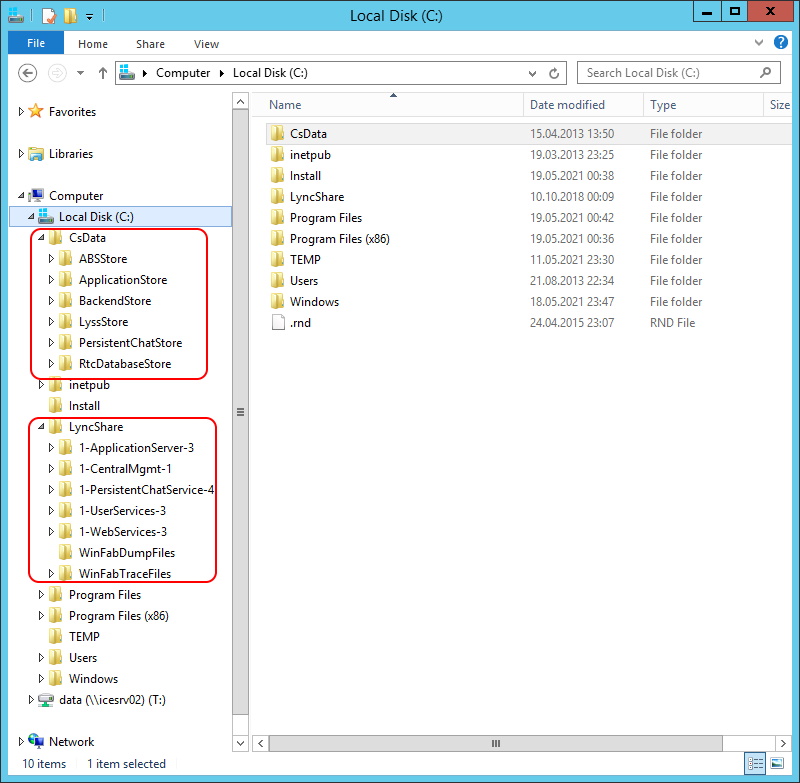Select 1-CentralMgmt-1 in the tree
The width and height of the screenshot is (800, 783).
[125, 468]
